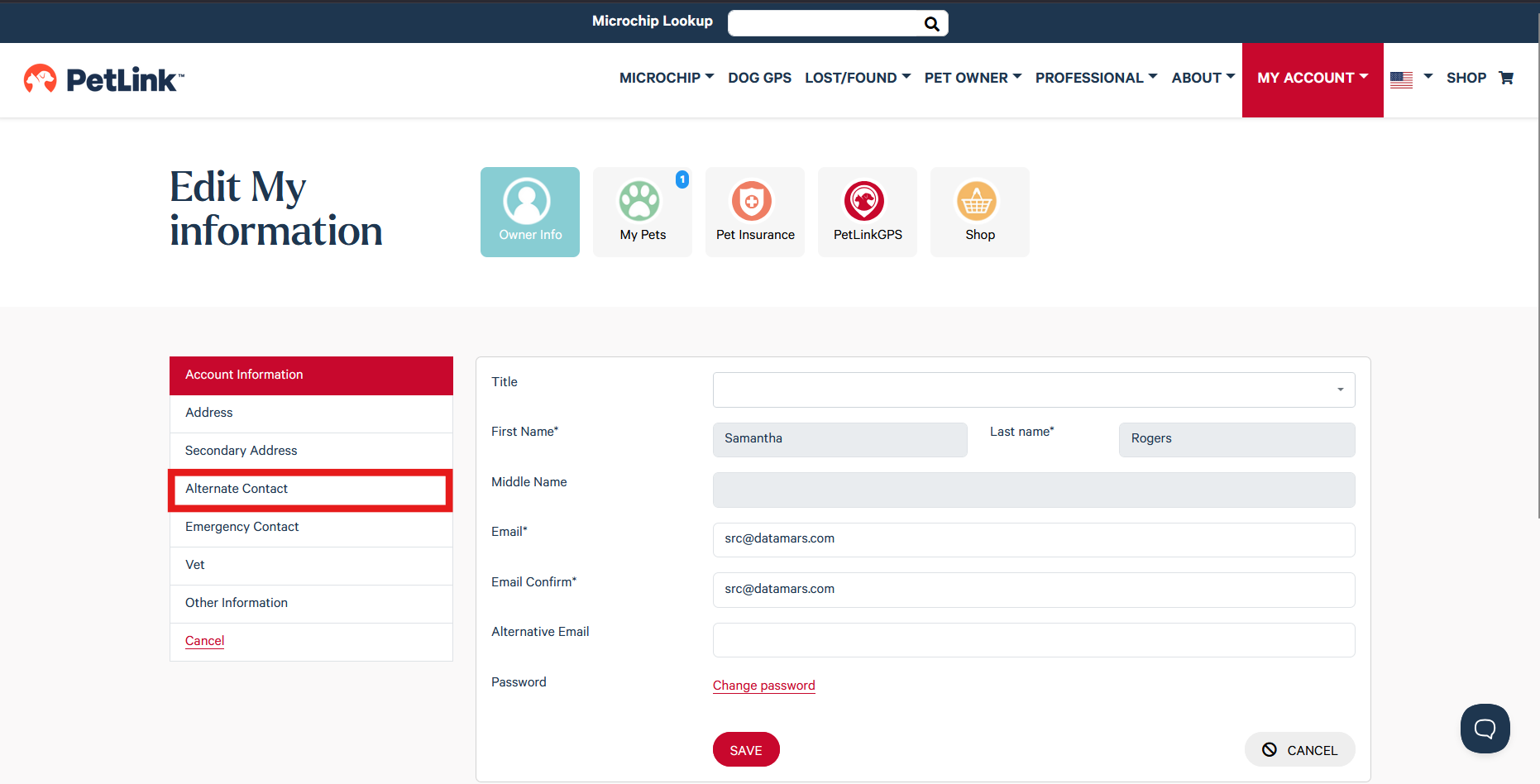Expand the ABOUT menu
This screenshot has height=784, width=1540.
coord(1203,78)
